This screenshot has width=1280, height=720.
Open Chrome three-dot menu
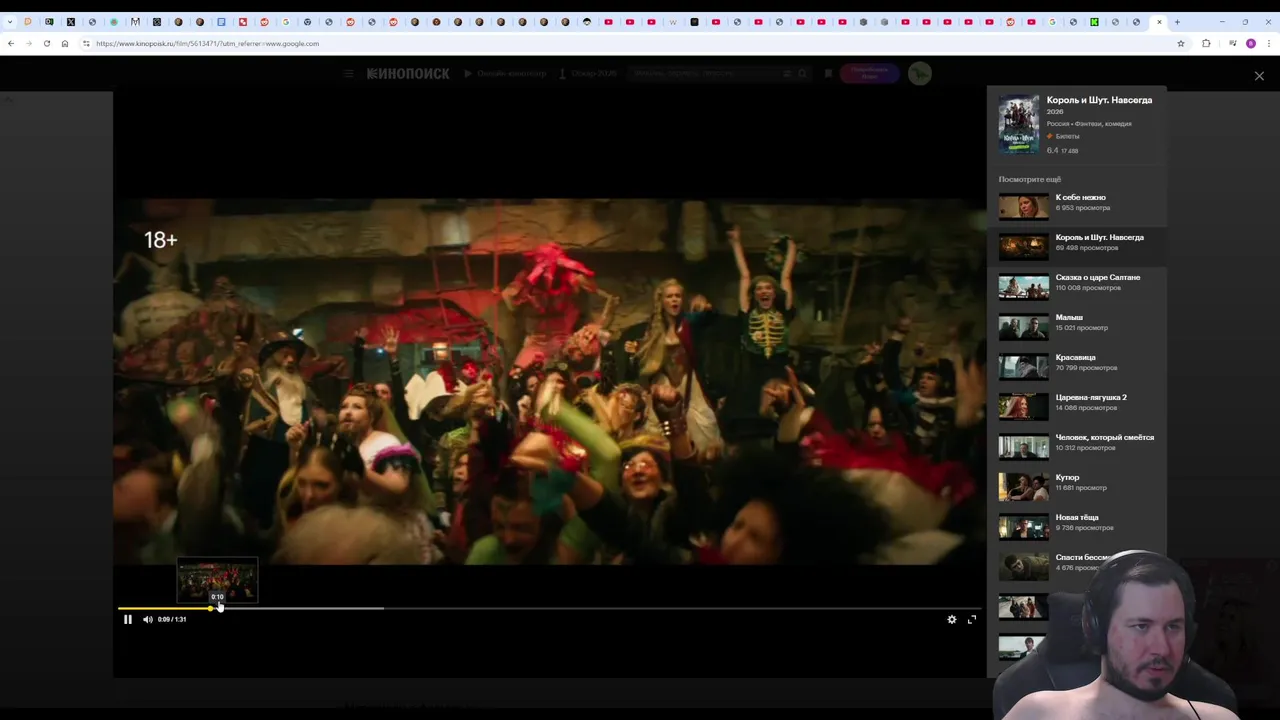(x=1269, y=43)
